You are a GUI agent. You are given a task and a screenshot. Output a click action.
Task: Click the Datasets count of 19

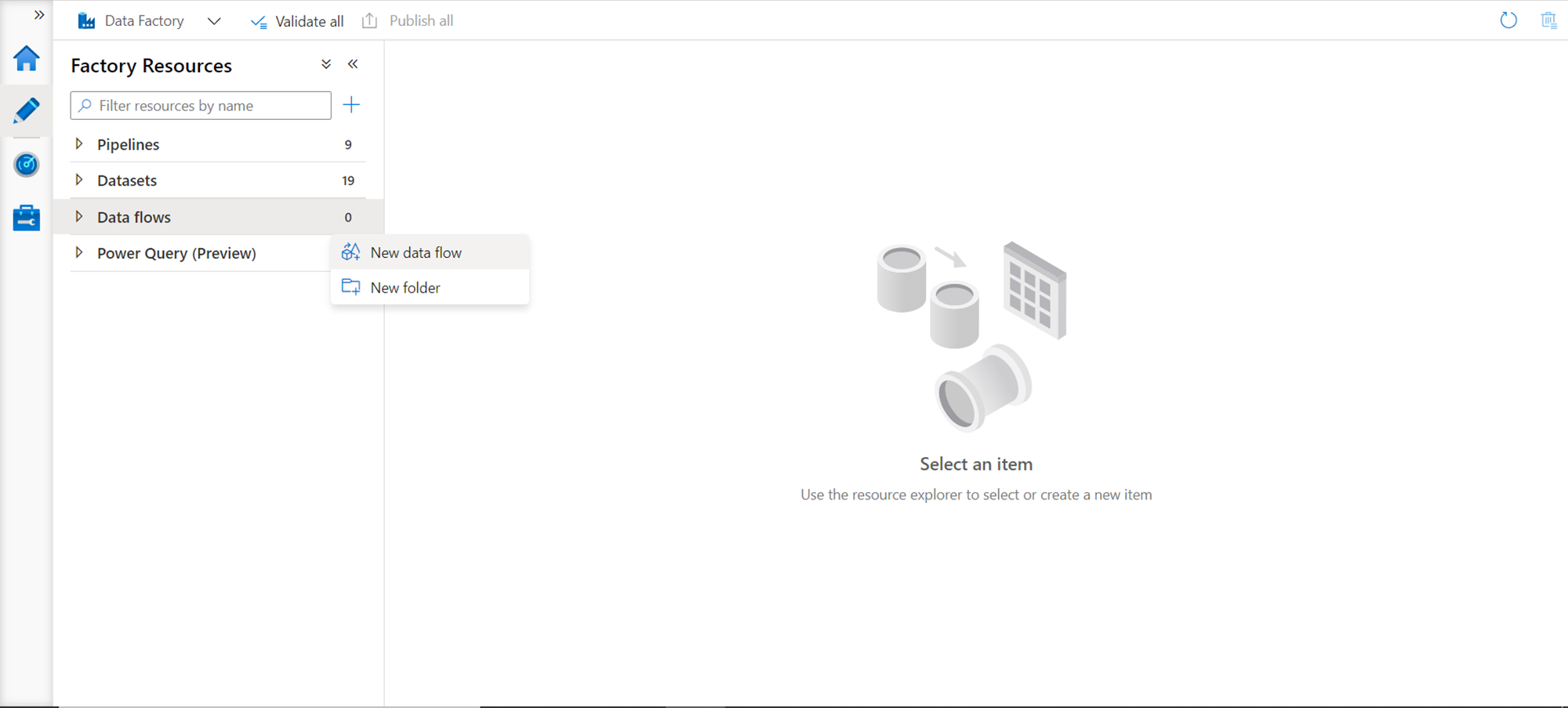coord(348,181)
